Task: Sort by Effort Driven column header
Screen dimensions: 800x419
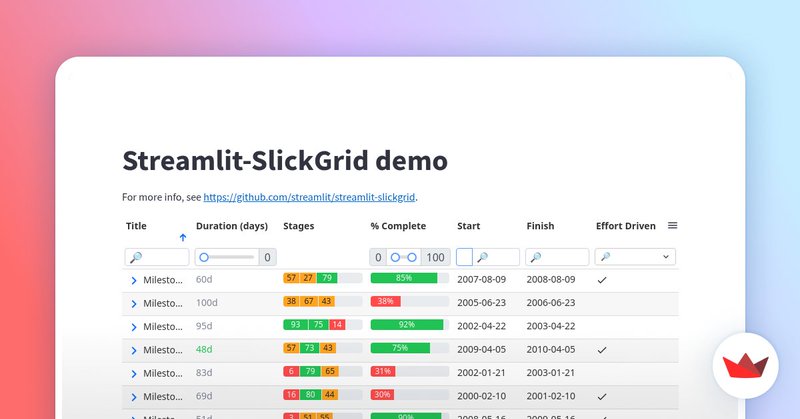Action: 626,226
